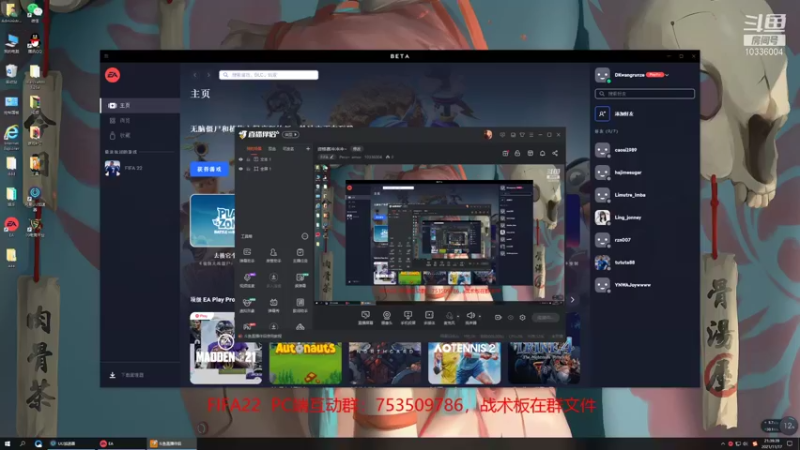Switch to second scene tab in streaming tool
The width and height of the screenshot is (800, 450).
[x=272, y=149]
